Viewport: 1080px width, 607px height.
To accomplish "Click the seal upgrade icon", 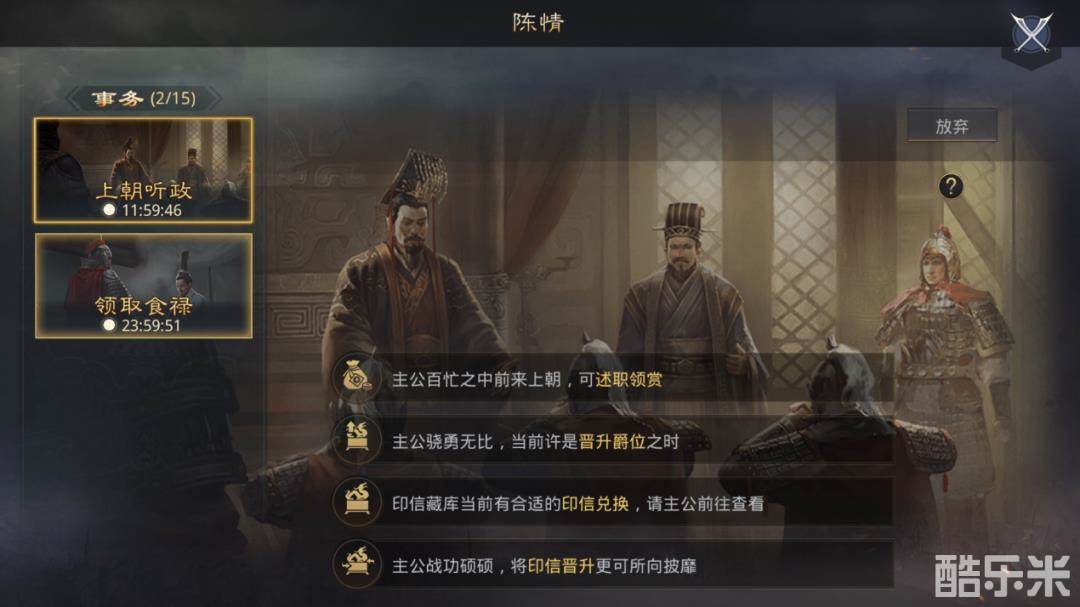I will (357, 564).
